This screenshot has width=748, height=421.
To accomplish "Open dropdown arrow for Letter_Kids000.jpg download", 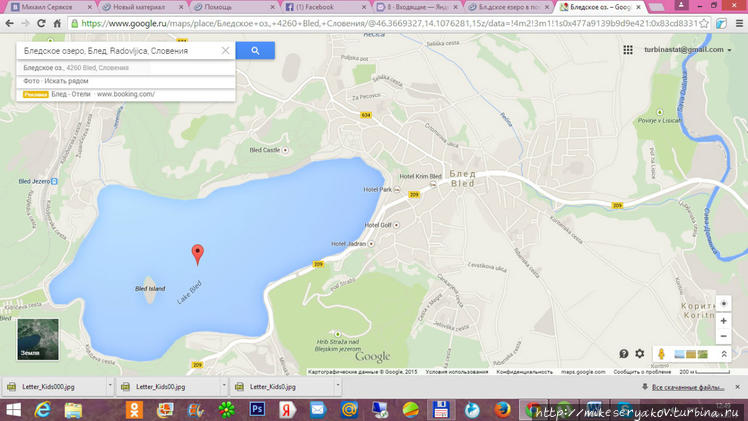I will pos(110,387).
